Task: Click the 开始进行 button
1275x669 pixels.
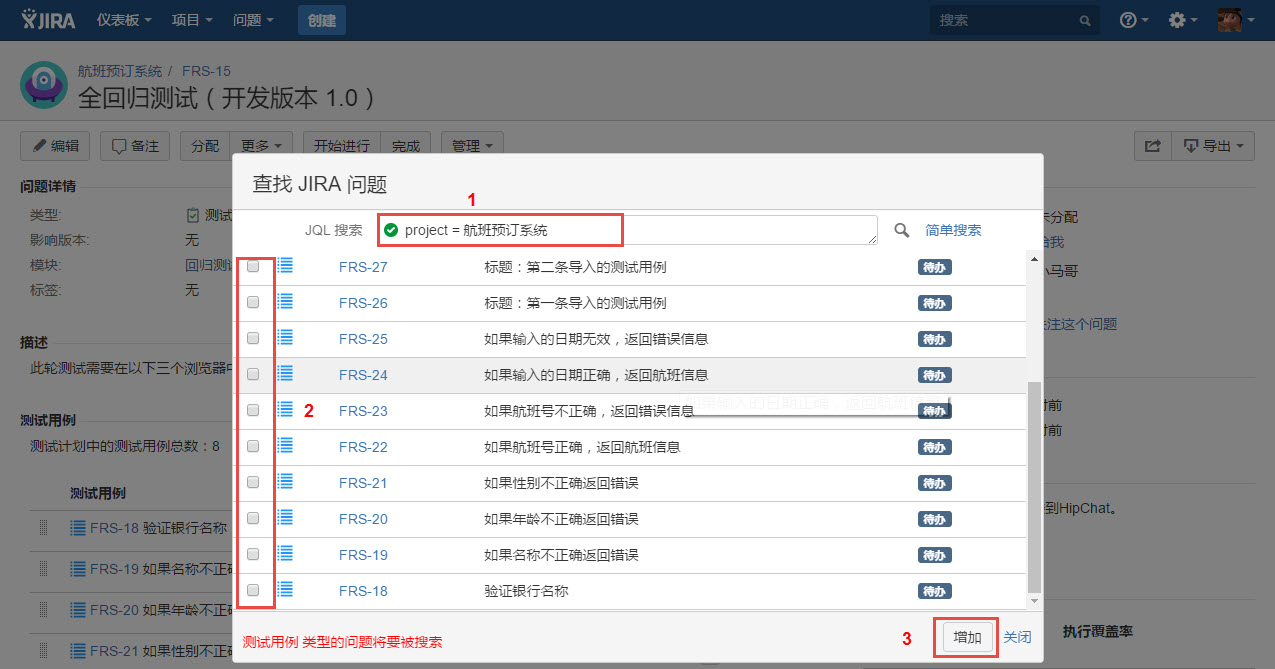Action: coord(342,146)
